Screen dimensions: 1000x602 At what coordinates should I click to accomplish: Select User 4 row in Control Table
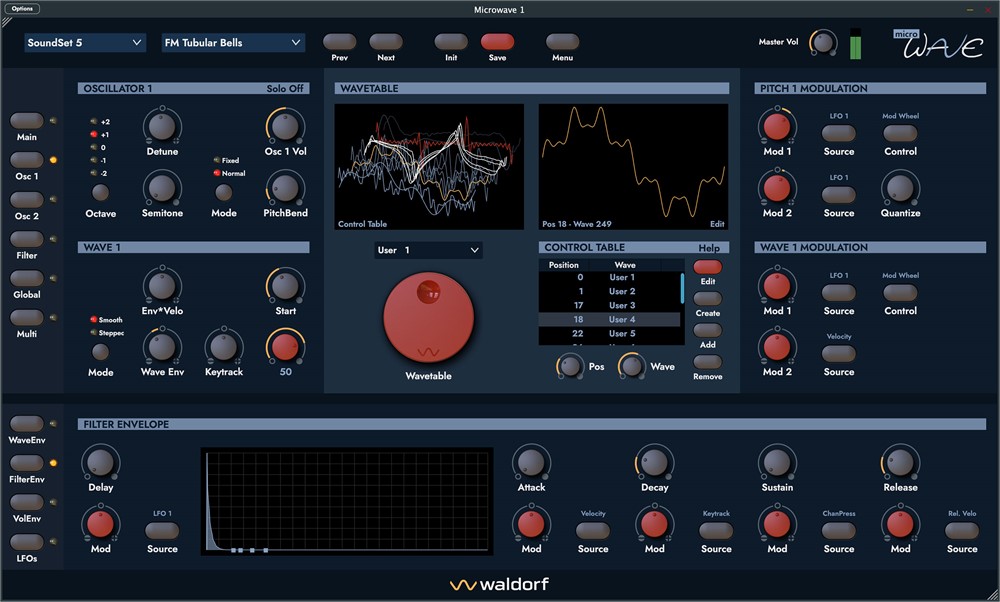pos(608,320)
